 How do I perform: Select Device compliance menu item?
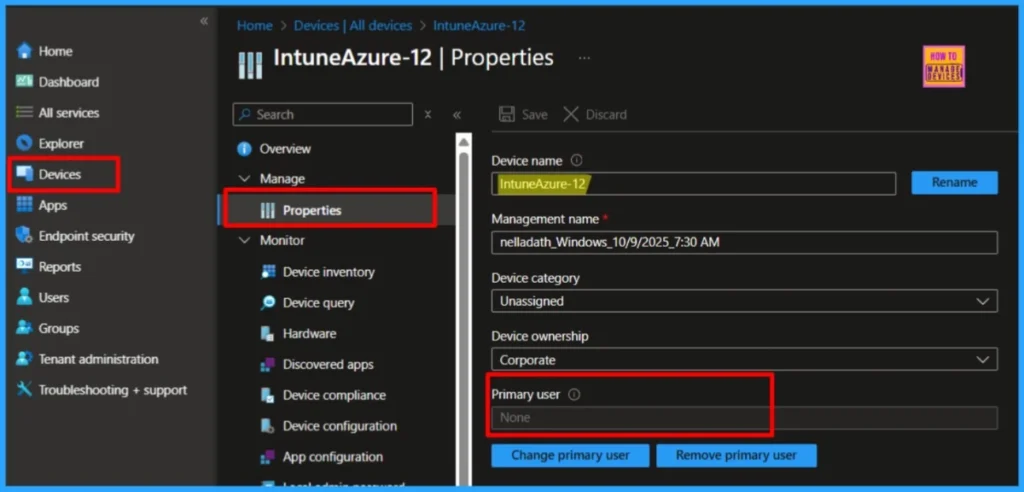click(334, 395)
